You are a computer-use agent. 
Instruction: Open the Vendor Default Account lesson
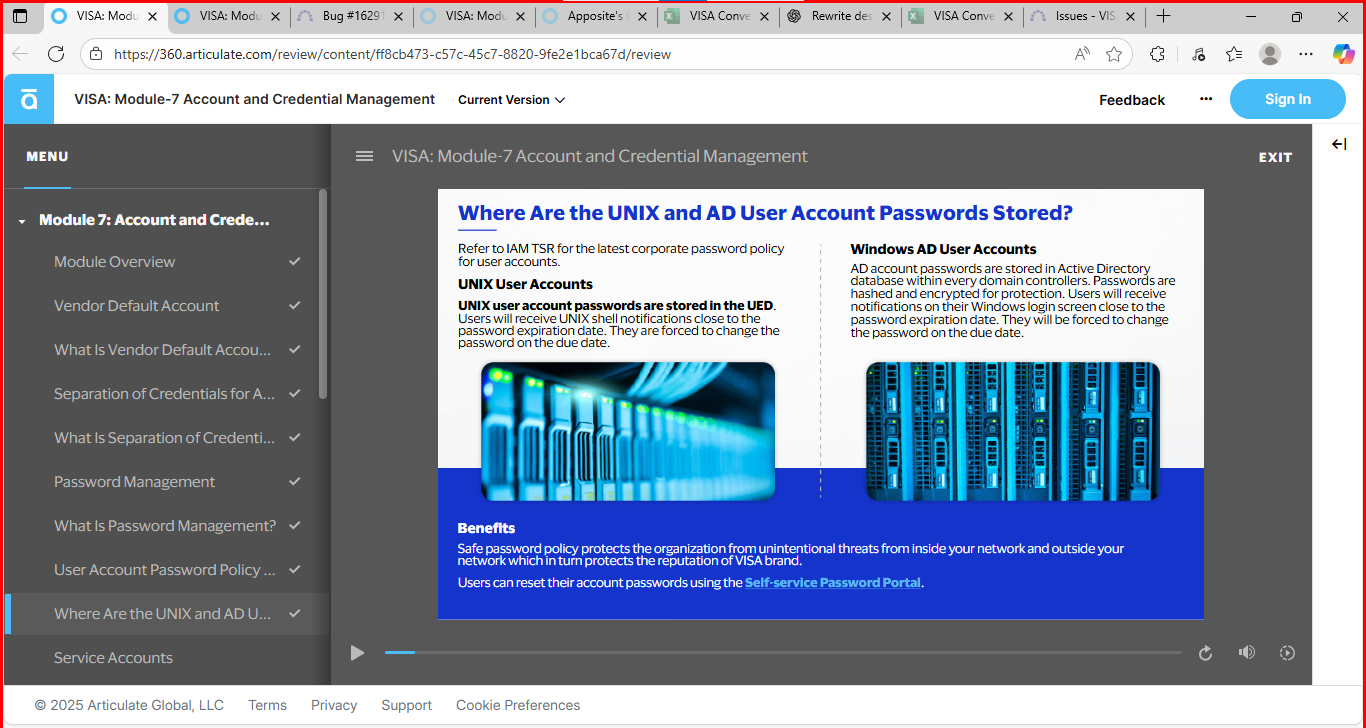166,305
